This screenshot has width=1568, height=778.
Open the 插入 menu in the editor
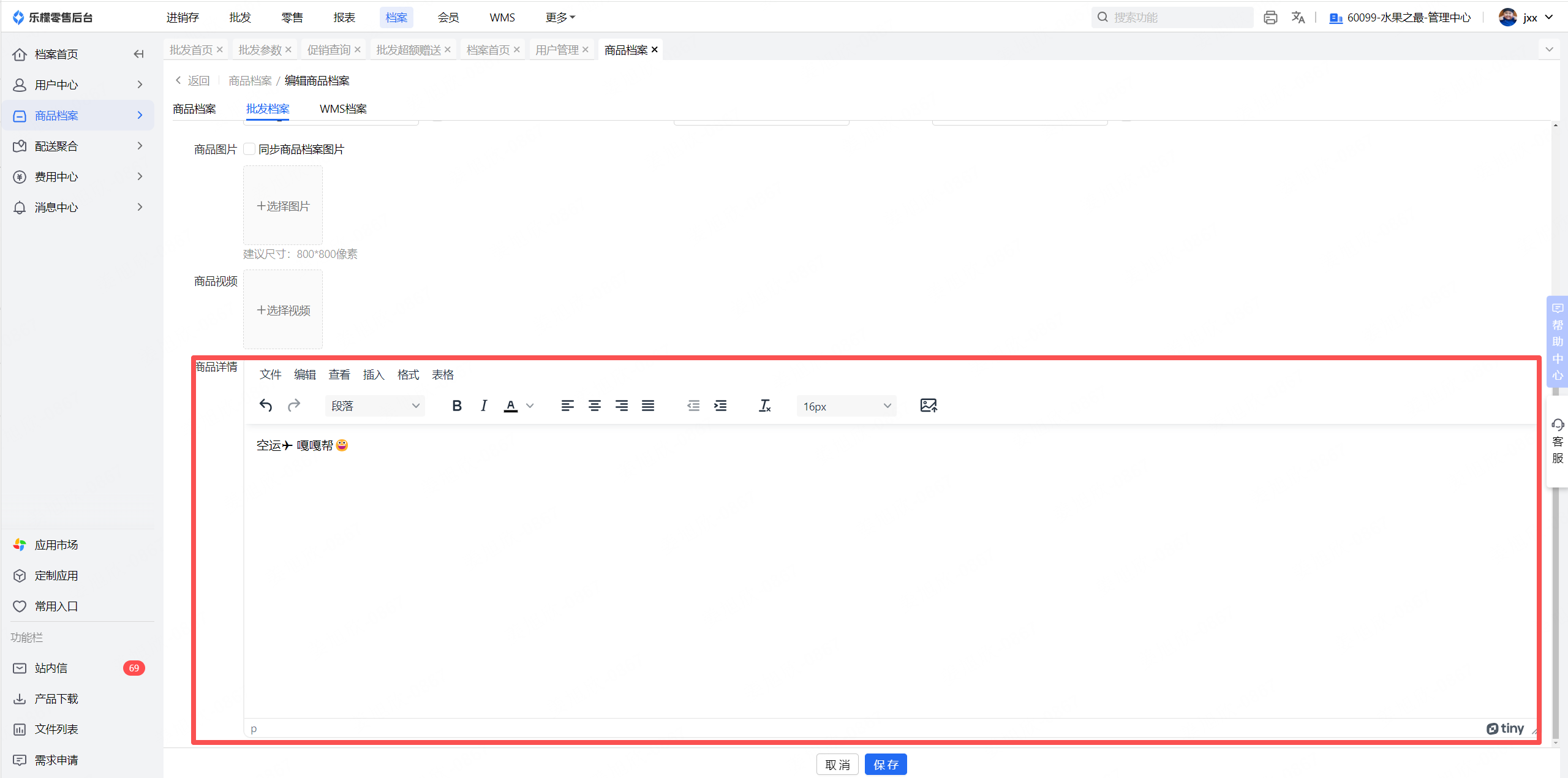(373, 374)
